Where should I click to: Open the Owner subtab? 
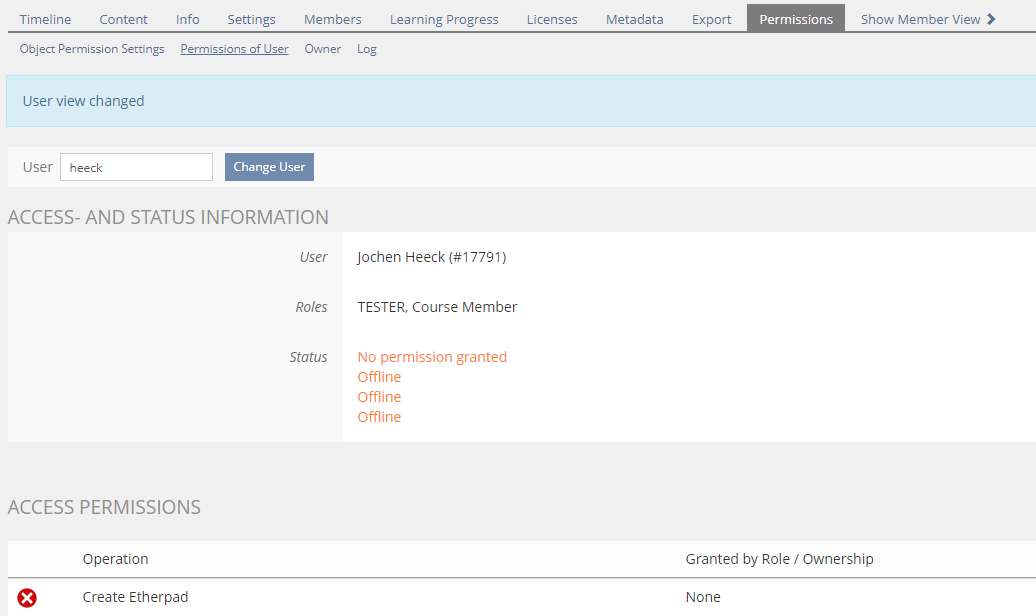tap(322, 49)
